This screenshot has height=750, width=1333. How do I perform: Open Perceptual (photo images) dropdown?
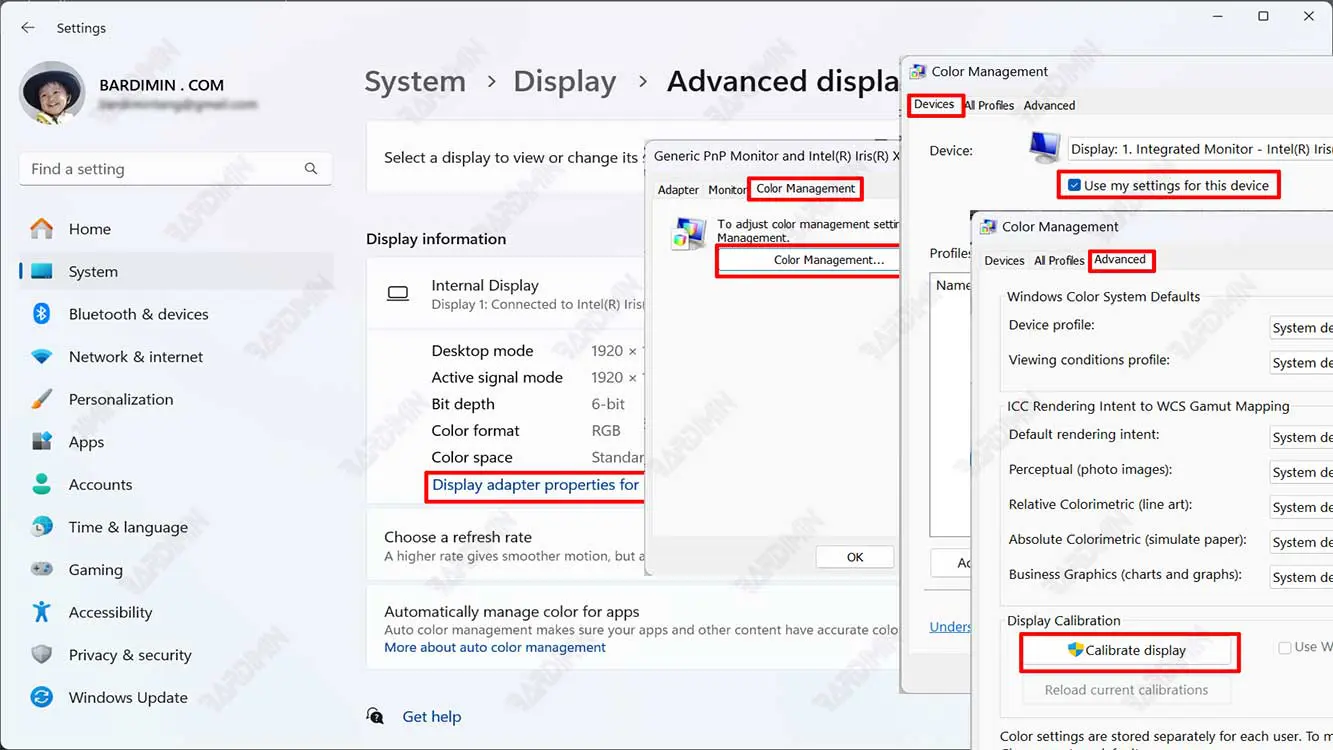1301,472
